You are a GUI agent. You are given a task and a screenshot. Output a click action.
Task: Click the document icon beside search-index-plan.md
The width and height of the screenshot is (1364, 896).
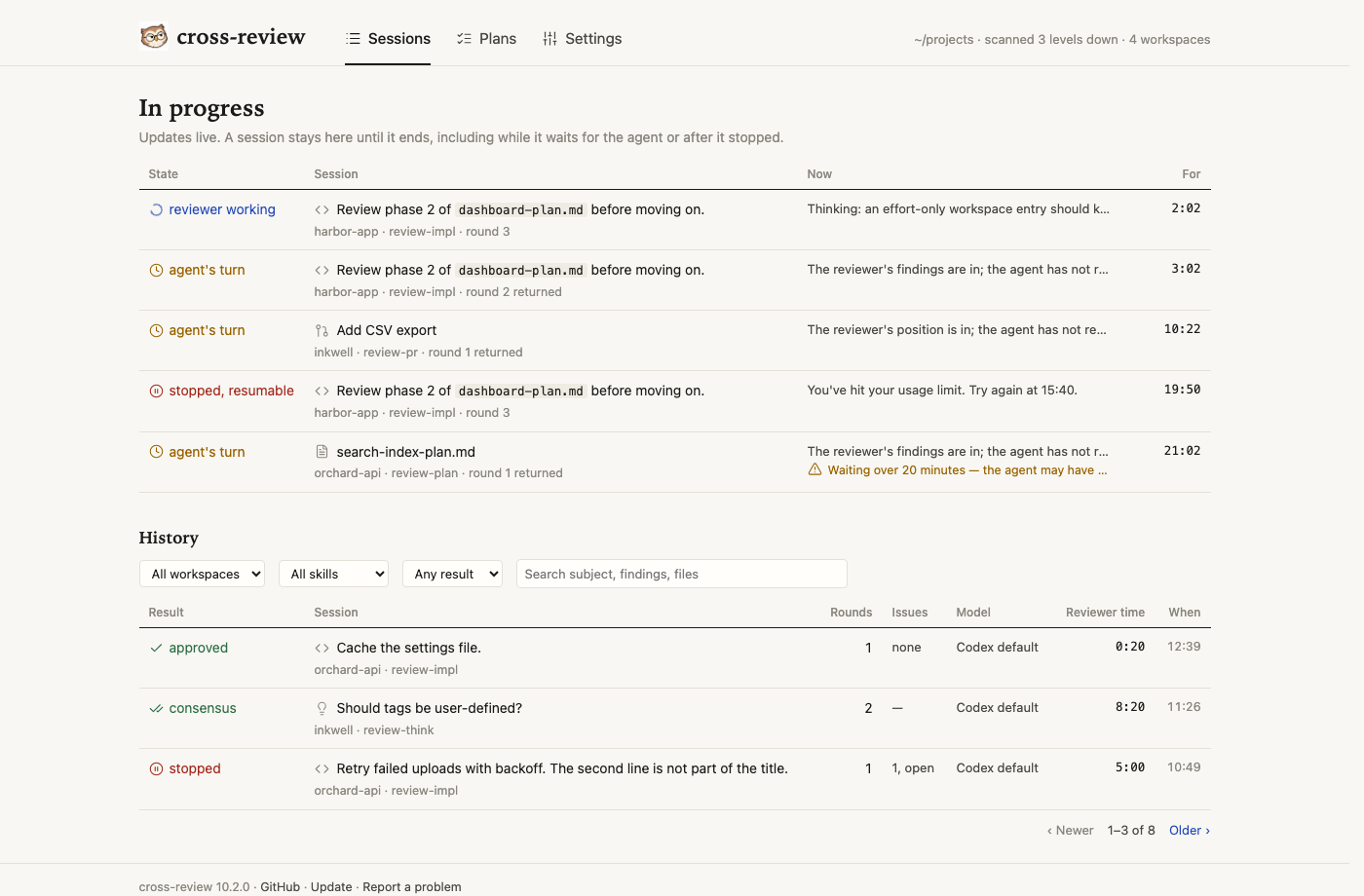(322, 452)
